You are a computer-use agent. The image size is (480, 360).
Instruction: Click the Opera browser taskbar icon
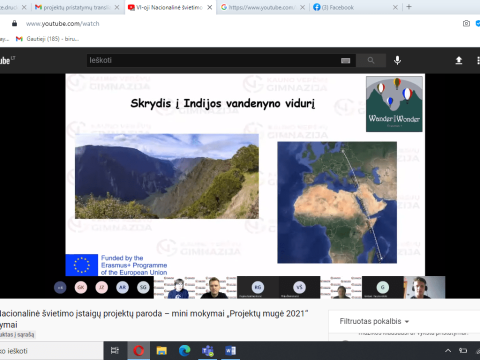[x=139, y=351]
